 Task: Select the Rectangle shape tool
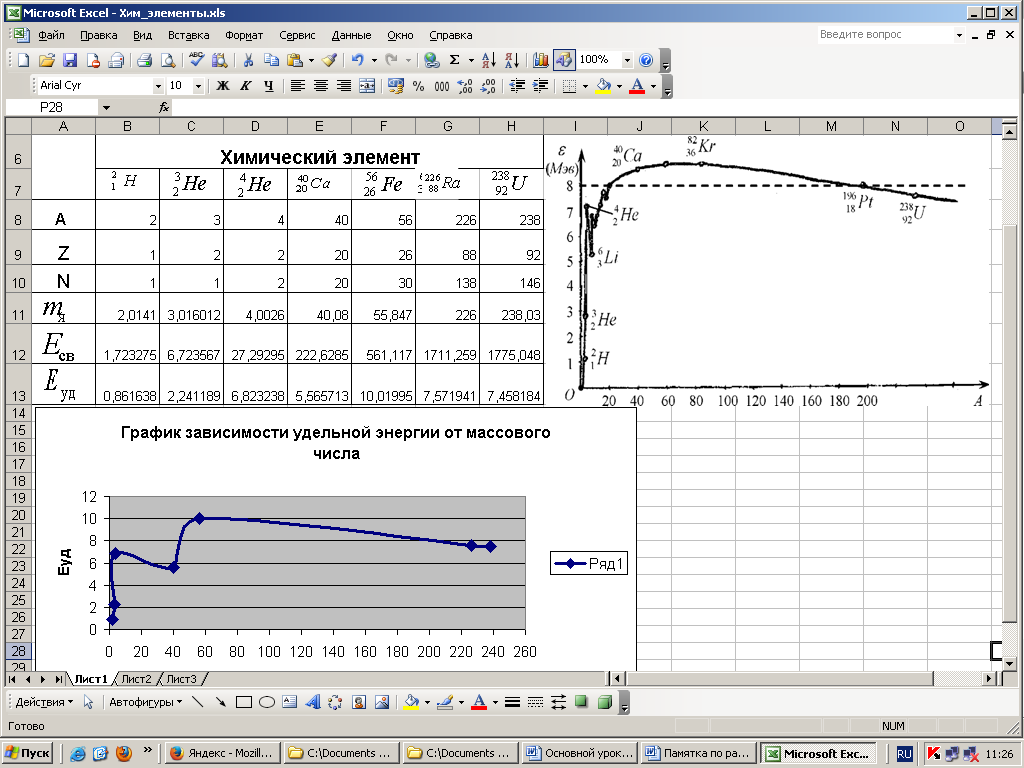(x=244, y=702)
